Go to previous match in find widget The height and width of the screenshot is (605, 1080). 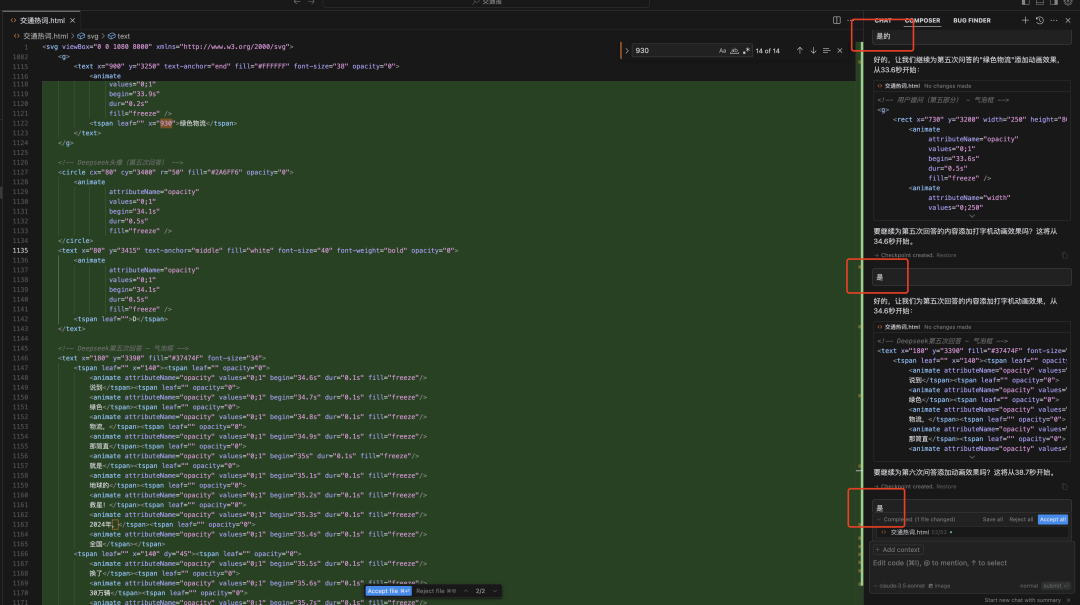(800, 50)
